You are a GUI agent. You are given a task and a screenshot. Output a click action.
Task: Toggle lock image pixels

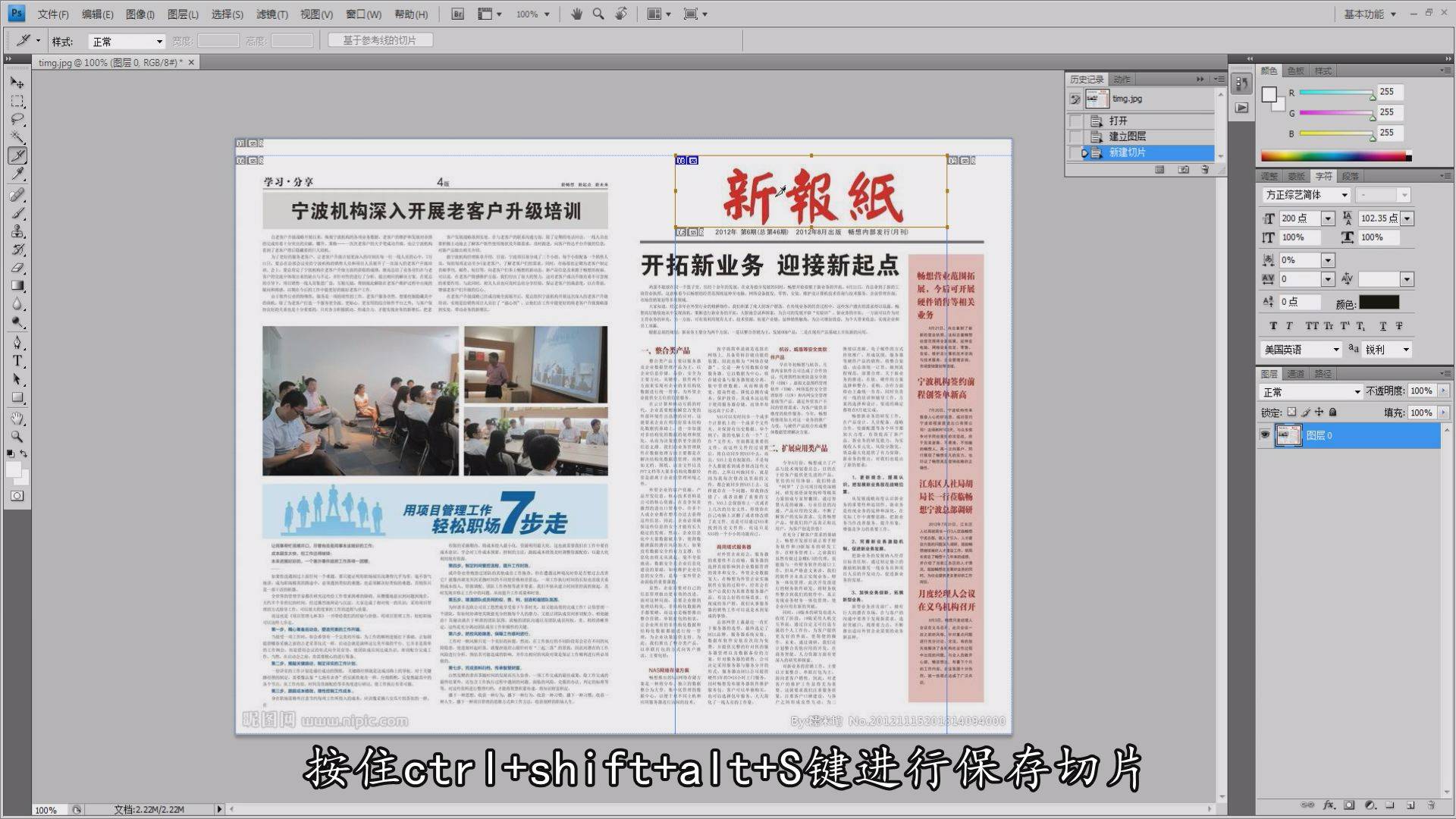[x=1305, y=413]
